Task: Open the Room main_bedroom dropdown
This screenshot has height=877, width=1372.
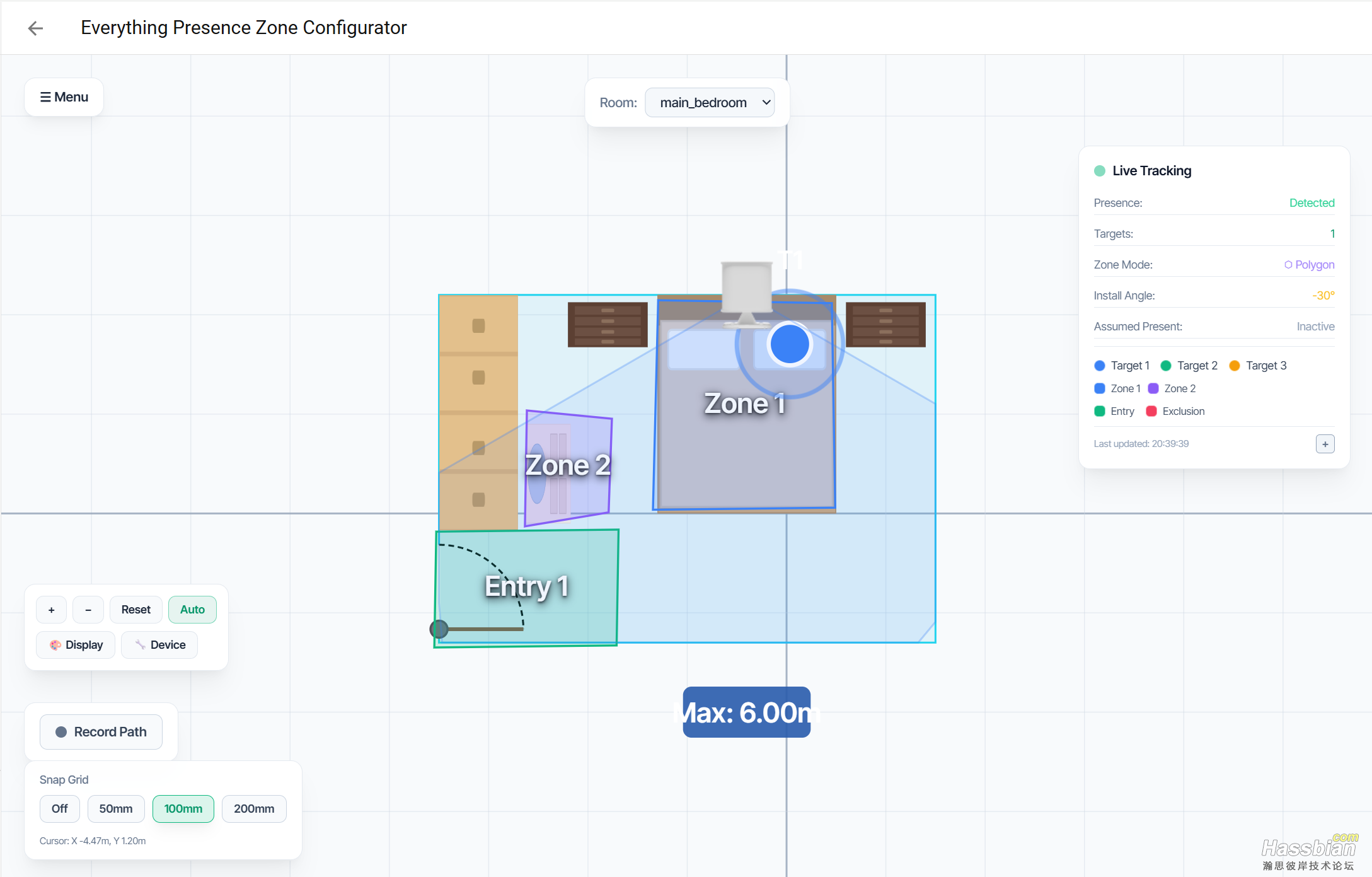Action: coord(710,102)
